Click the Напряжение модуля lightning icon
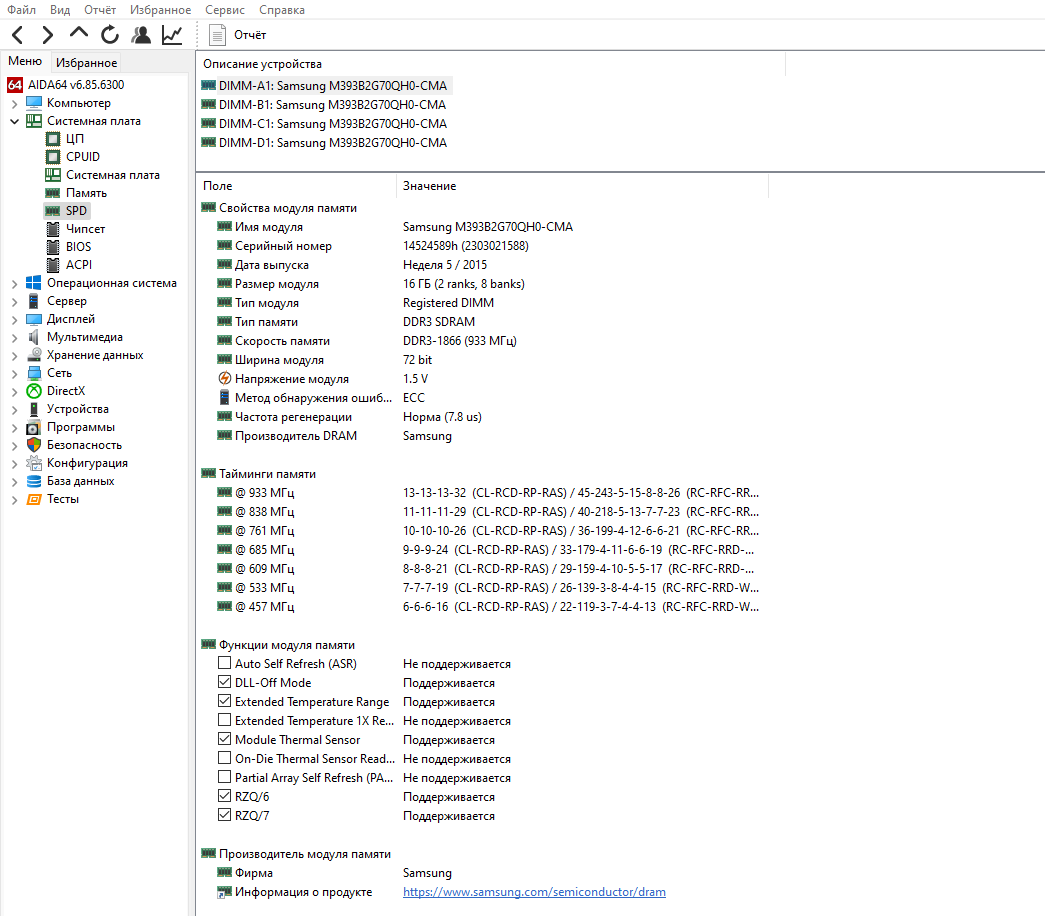The height and width of the screenshot is (916, 1045). click(x=225, y=379)
